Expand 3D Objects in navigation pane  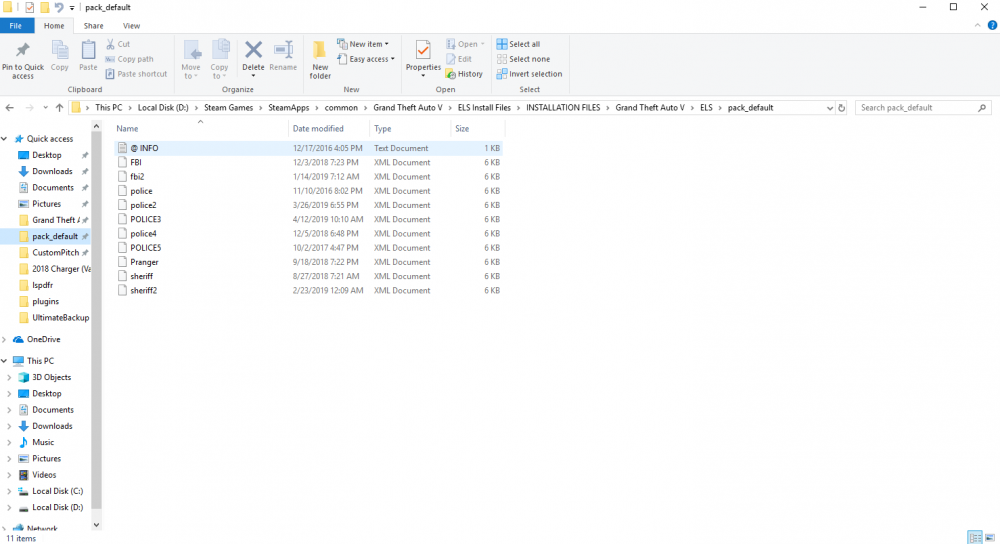click(x=9, y=378)
